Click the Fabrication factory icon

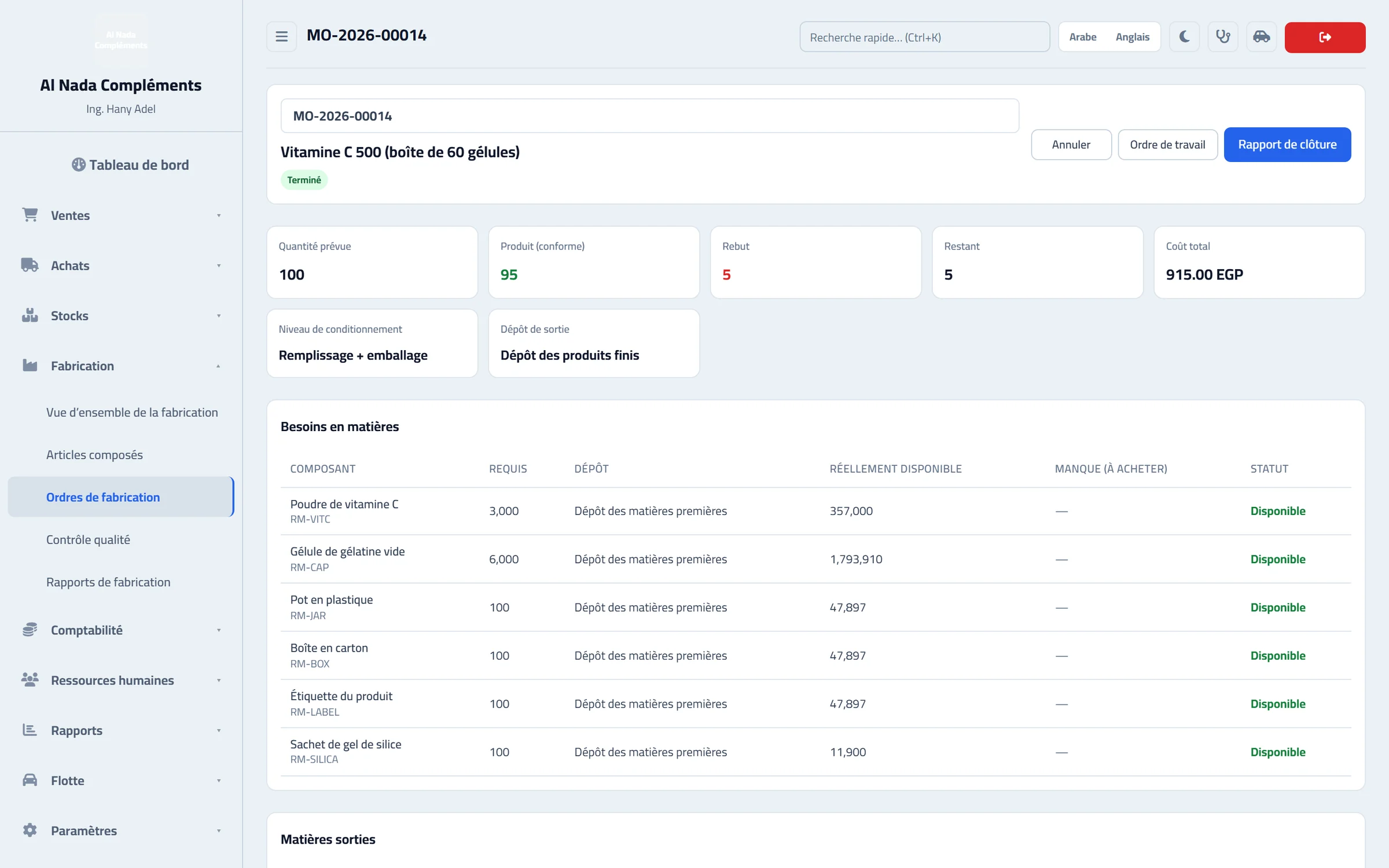pos(30,366)
